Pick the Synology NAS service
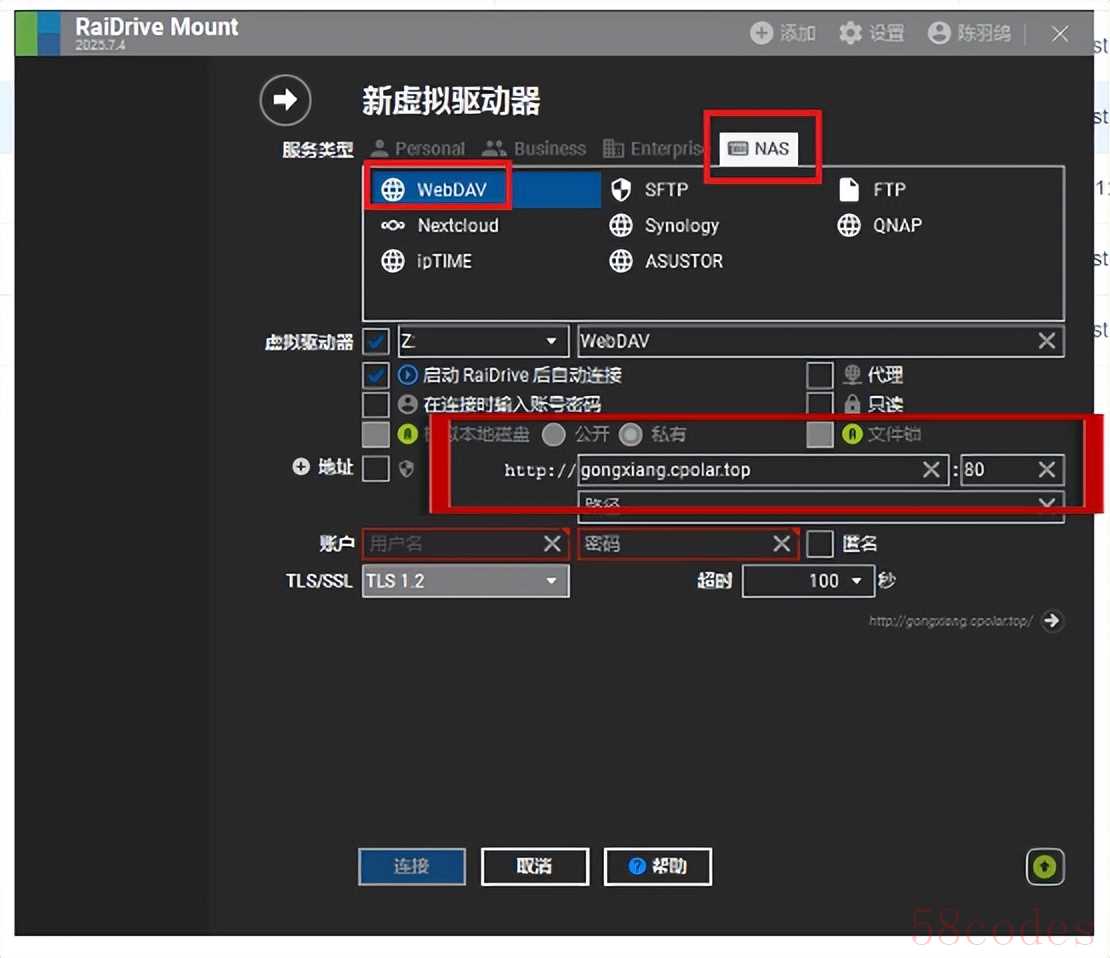 pos(665,226)
